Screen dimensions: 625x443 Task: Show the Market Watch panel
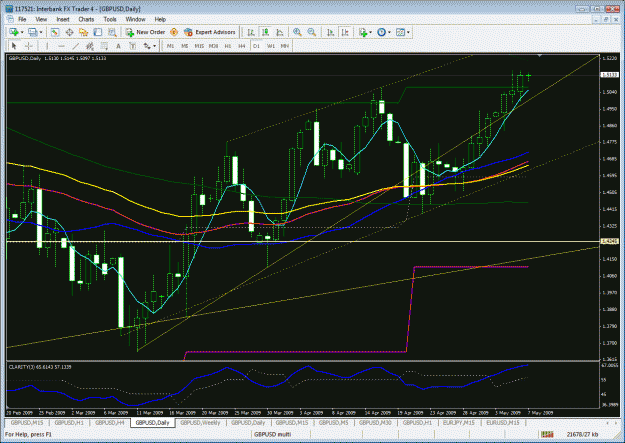55,32
